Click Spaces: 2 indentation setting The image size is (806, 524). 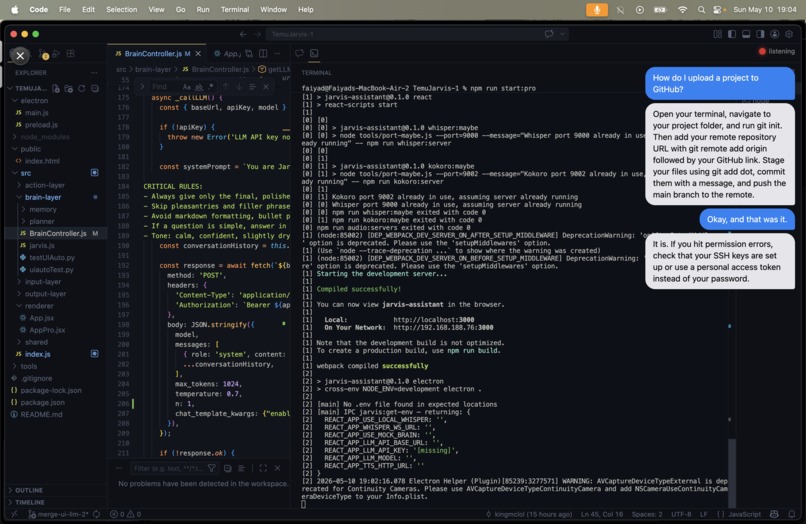647,514
